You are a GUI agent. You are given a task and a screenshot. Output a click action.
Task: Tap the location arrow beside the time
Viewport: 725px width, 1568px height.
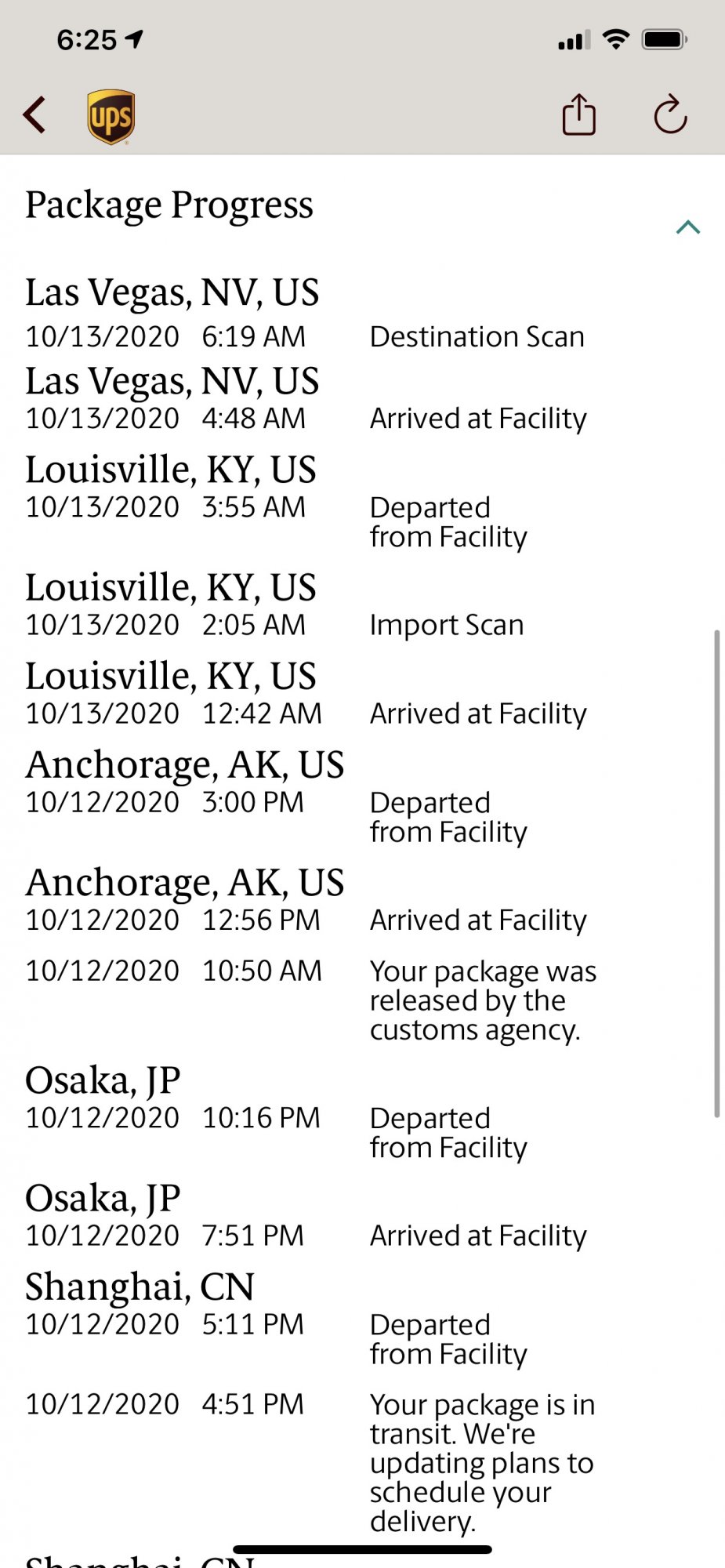(135, 39)
